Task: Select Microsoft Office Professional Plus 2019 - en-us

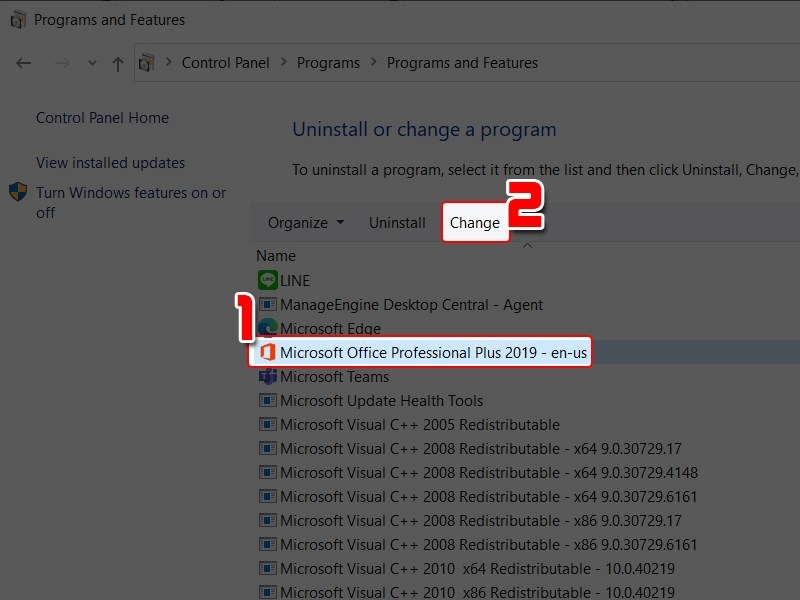Action: pyautogui.click(x=434, y=353)
